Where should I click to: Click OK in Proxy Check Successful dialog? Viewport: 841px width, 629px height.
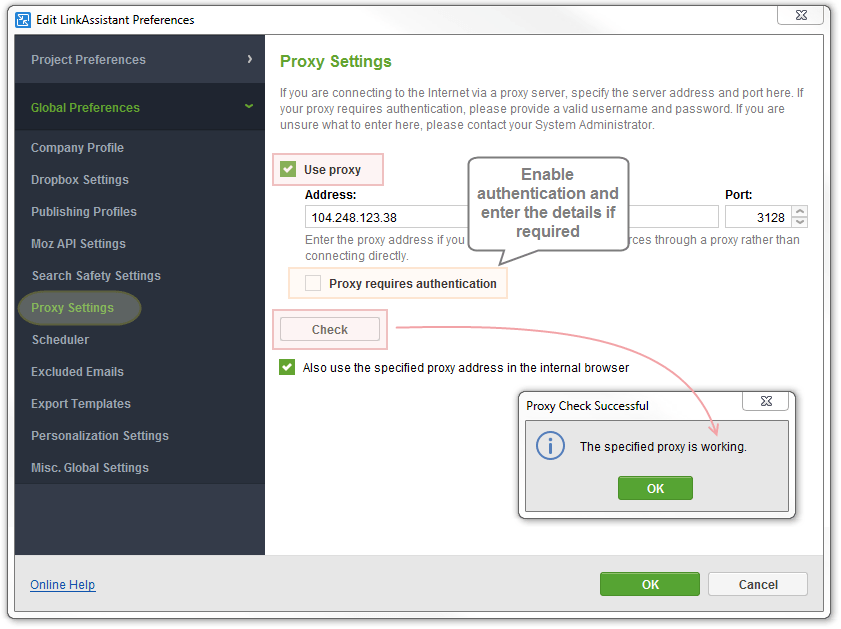tap(655, 488)
